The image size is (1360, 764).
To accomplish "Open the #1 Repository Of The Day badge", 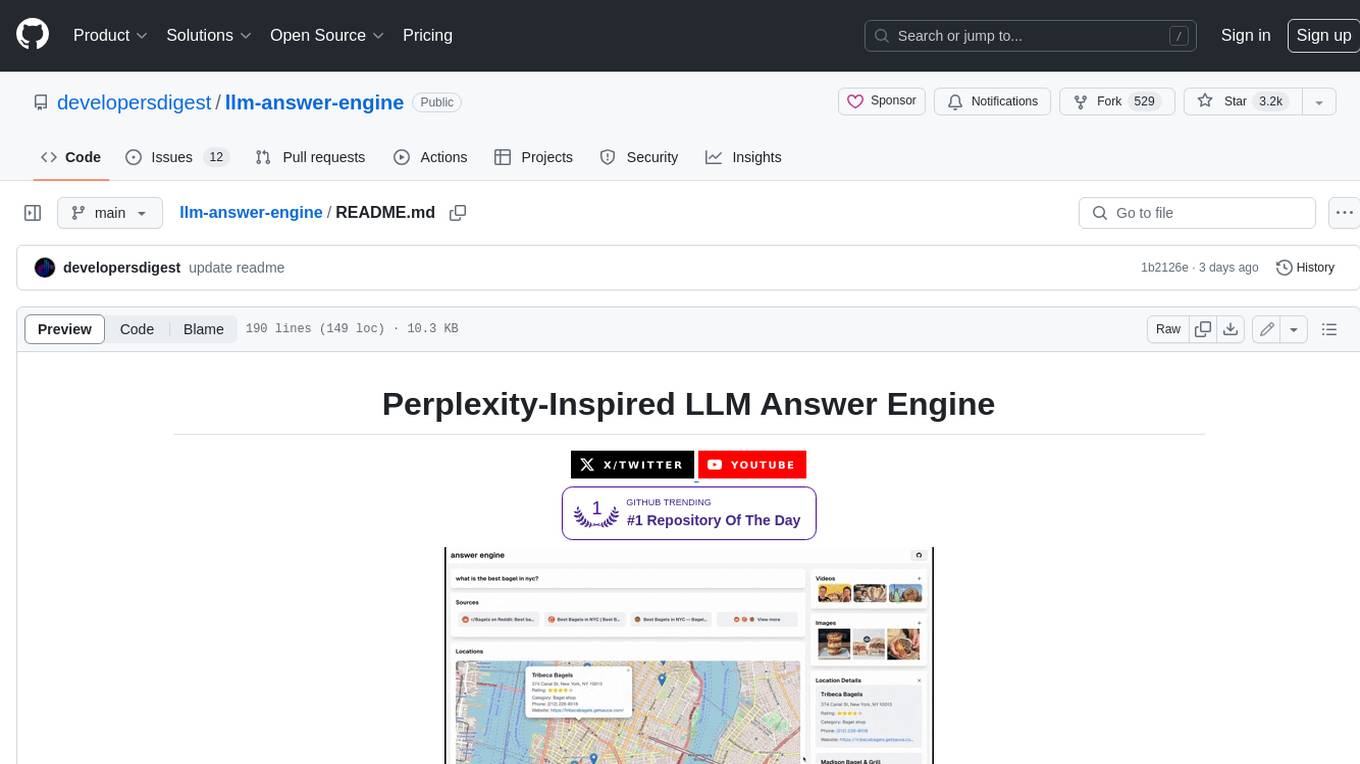I will coord(689,513).
